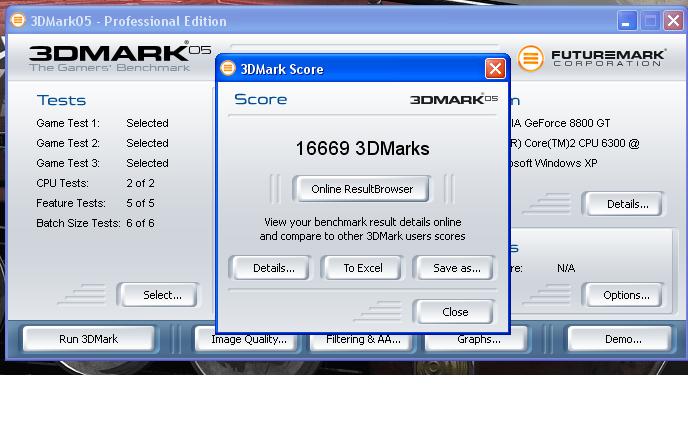Image resolution: width=688 pixels, height=432 pixels.
Task: Launch the Demo... button
Action: pyautogui.click(x=622, y=339)
